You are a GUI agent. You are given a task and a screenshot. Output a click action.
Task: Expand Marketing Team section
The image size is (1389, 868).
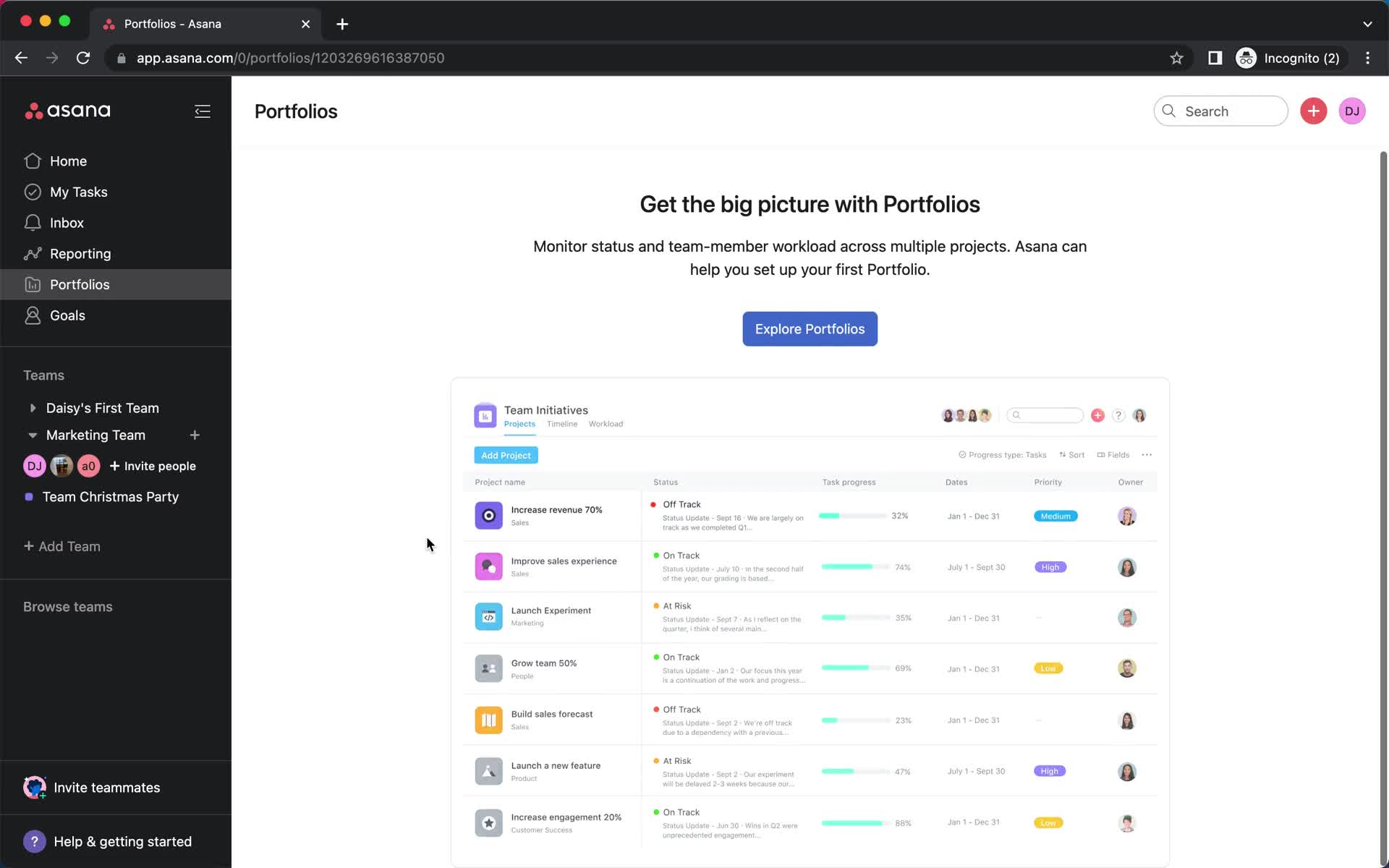click(x=32, y=435)
